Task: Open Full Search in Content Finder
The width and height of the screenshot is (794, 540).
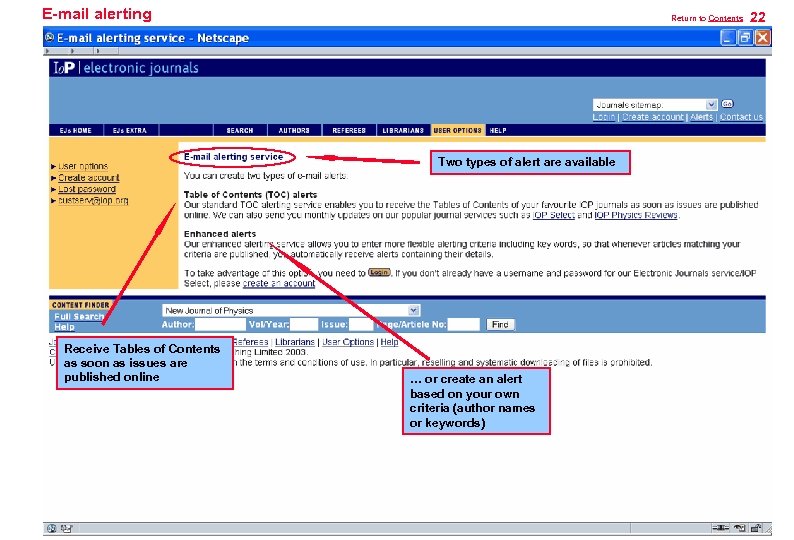Action: tap(79, 316)
